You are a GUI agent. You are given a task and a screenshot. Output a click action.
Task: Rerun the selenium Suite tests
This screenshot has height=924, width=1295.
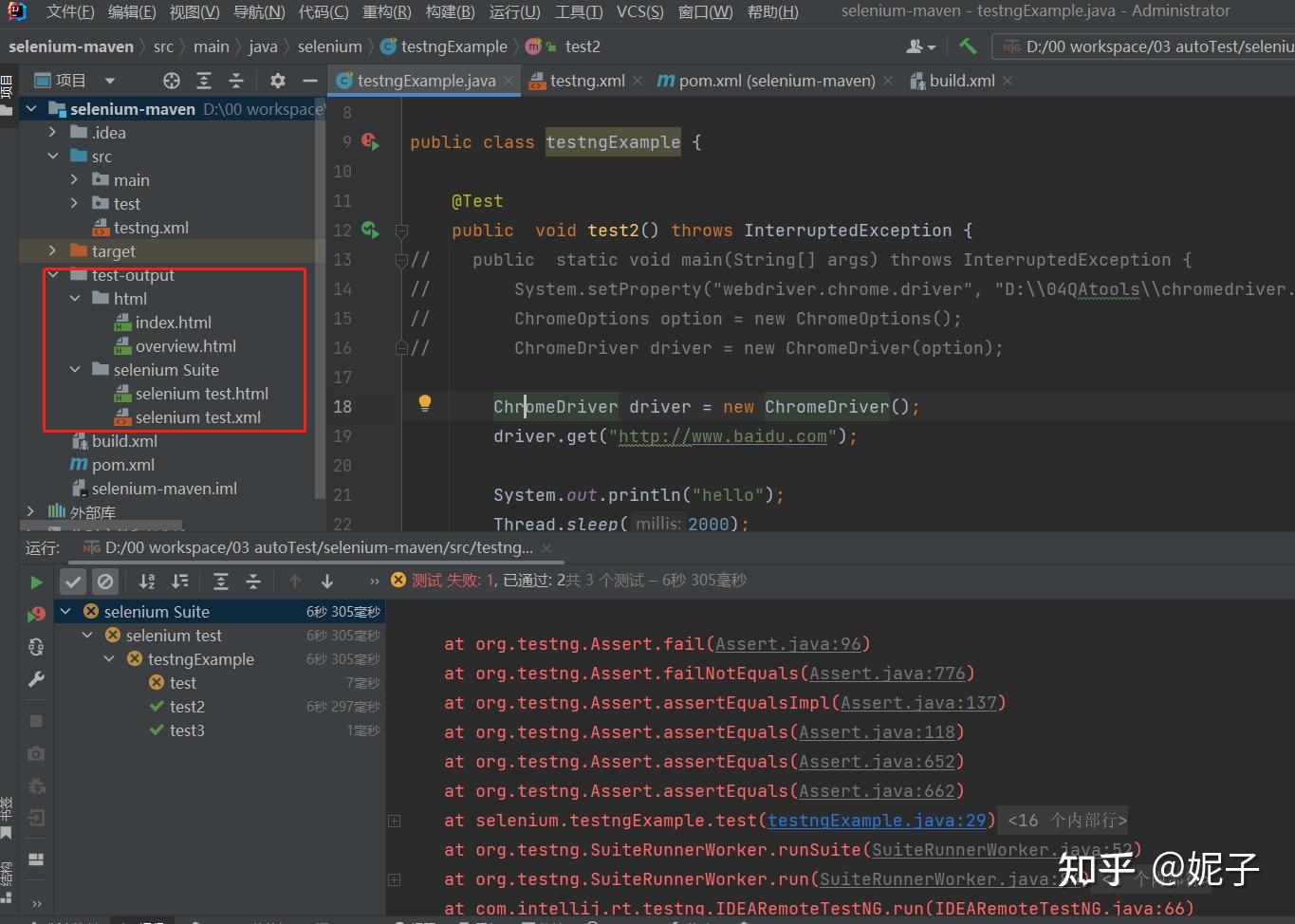coord(35,581)
